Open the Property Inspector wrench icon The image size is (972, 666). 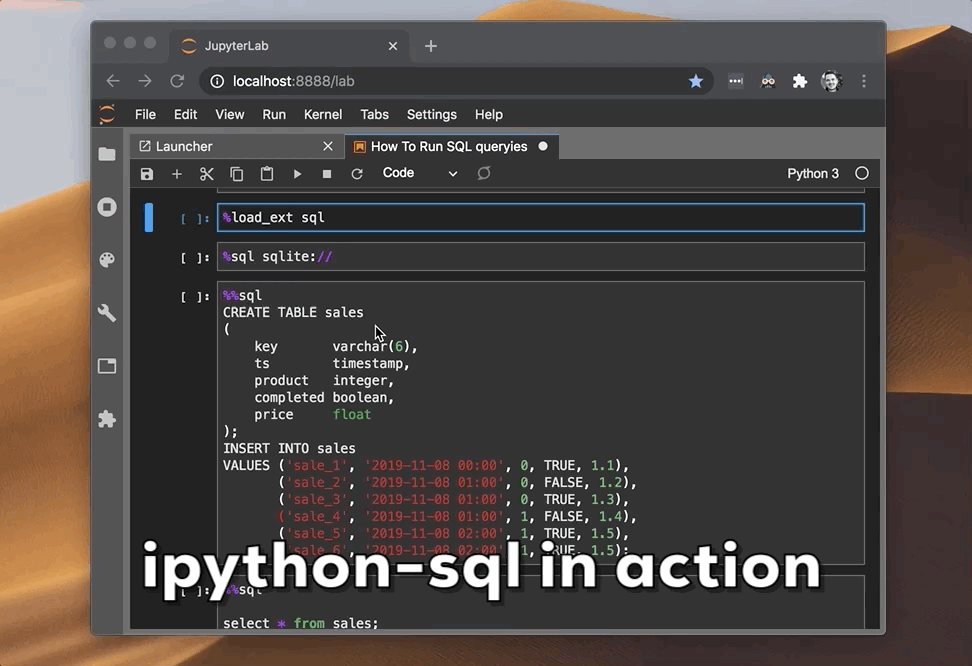click(x=107, y=313)
